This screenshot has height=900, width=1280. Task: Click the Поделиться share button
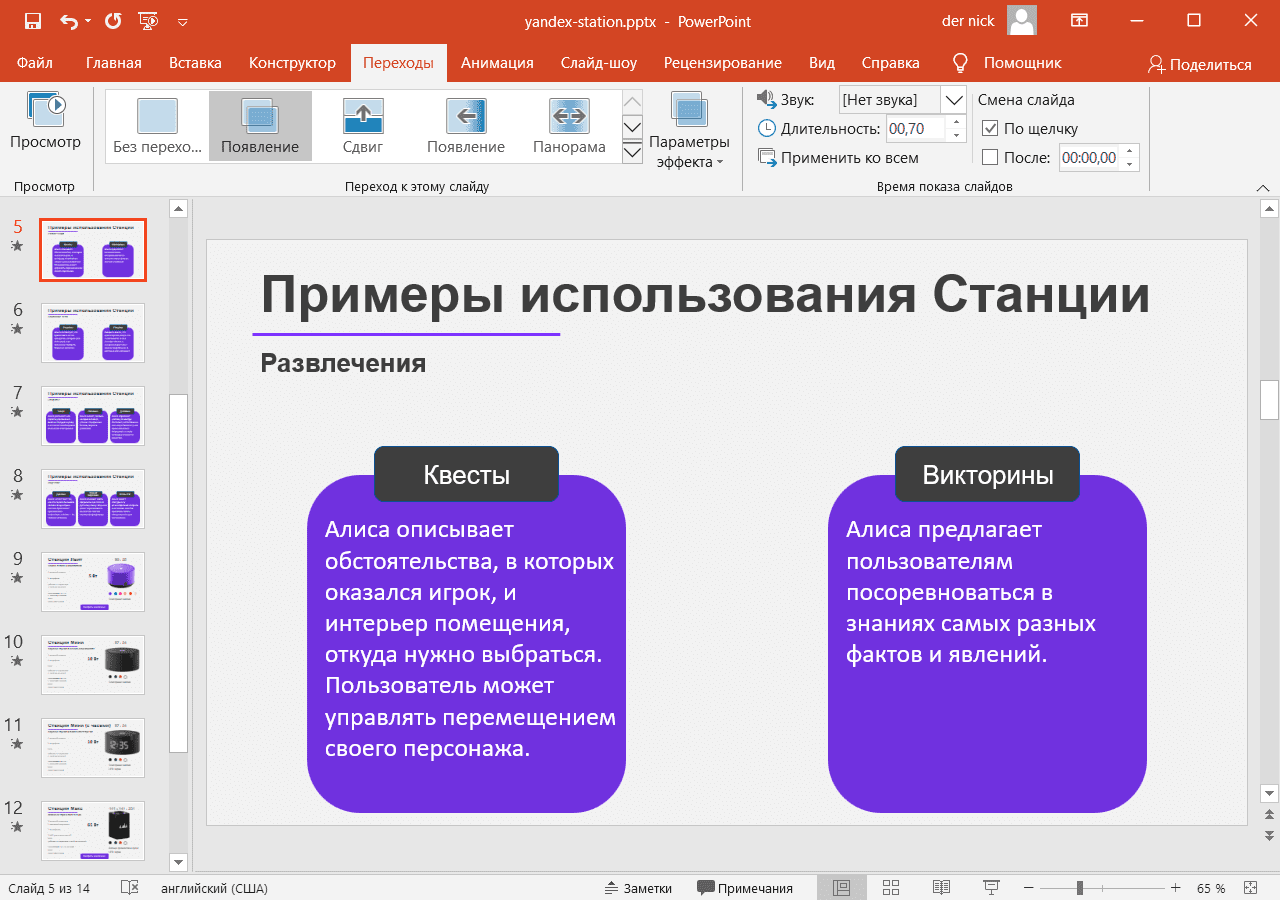[x=1200, y=64]
